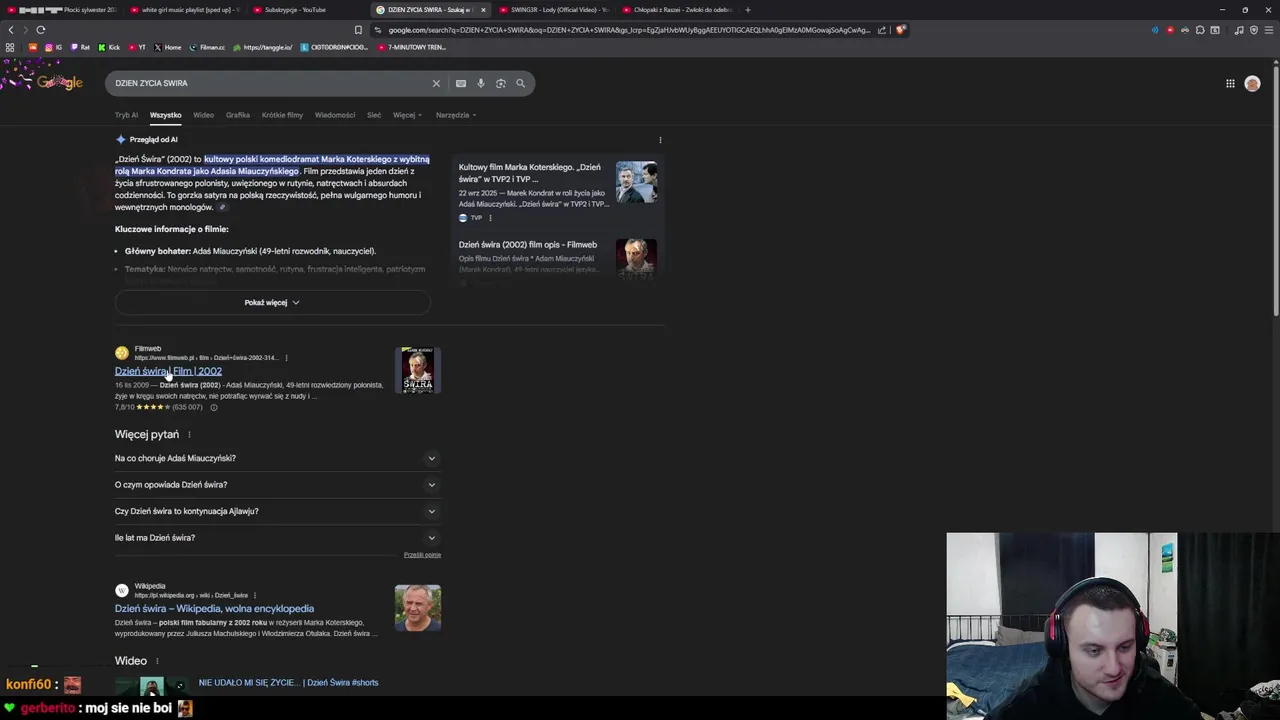Expand AI overview with Pokaż więcej

click(x=272, y=302)
